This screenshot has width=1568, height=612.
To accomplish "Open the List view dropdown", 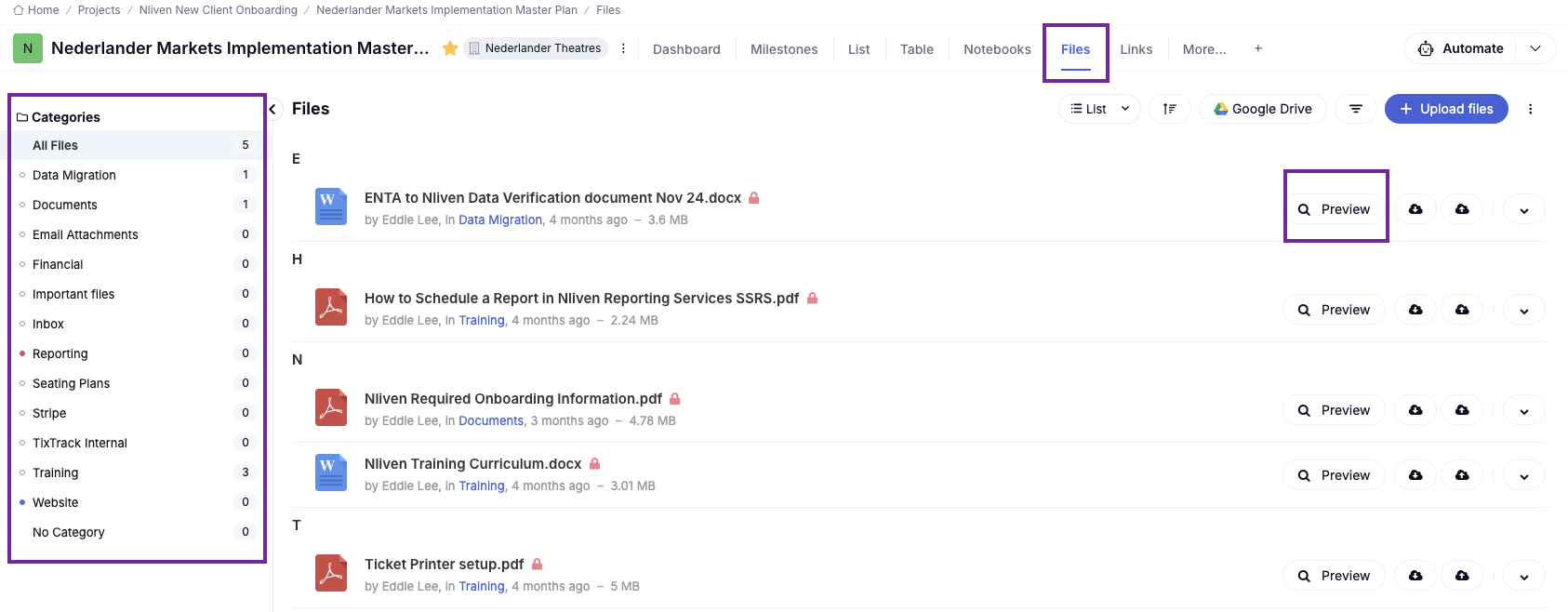I will click(1099, 109).
